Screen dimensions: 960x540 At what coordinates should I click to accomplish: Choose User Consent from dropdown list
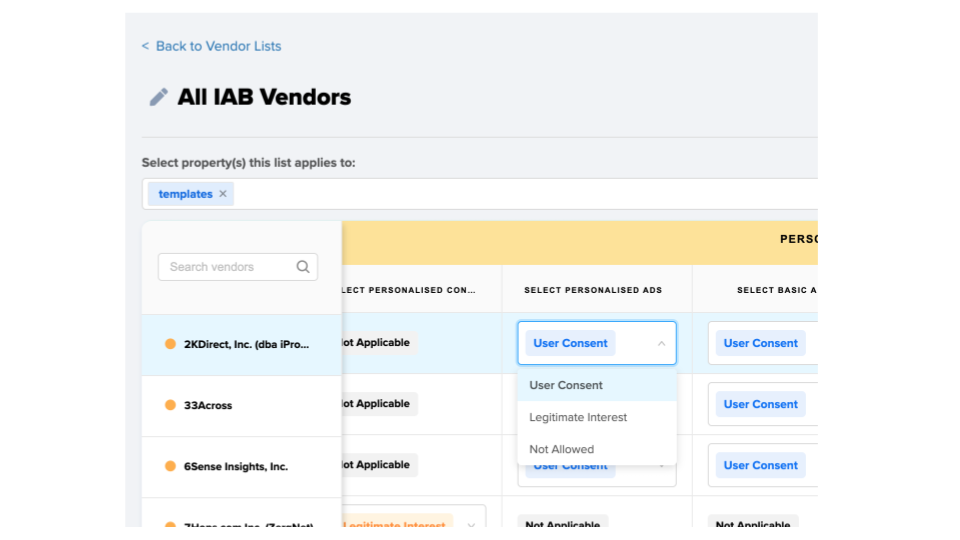pyautogui.click(x=597, y=385)
